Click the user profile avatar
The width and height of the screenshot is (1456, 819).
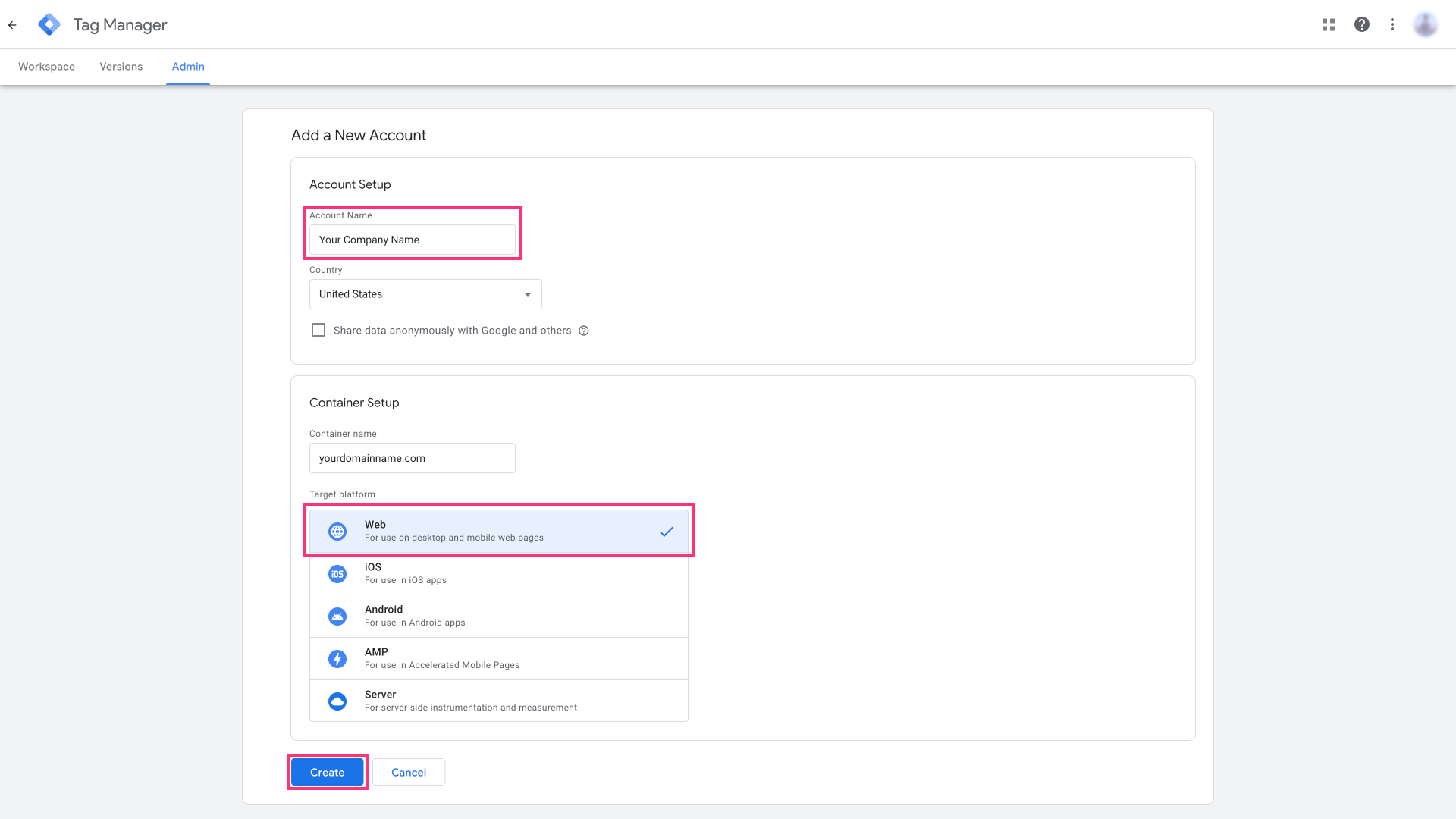tap(1425, 24)
